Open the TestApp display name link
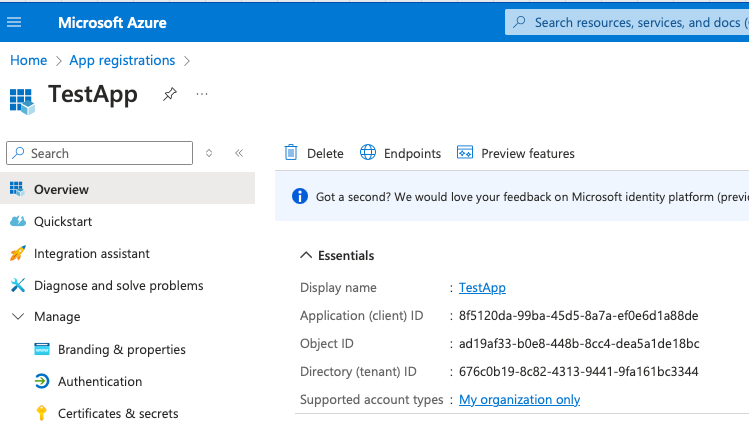 [x=482, y=287]
